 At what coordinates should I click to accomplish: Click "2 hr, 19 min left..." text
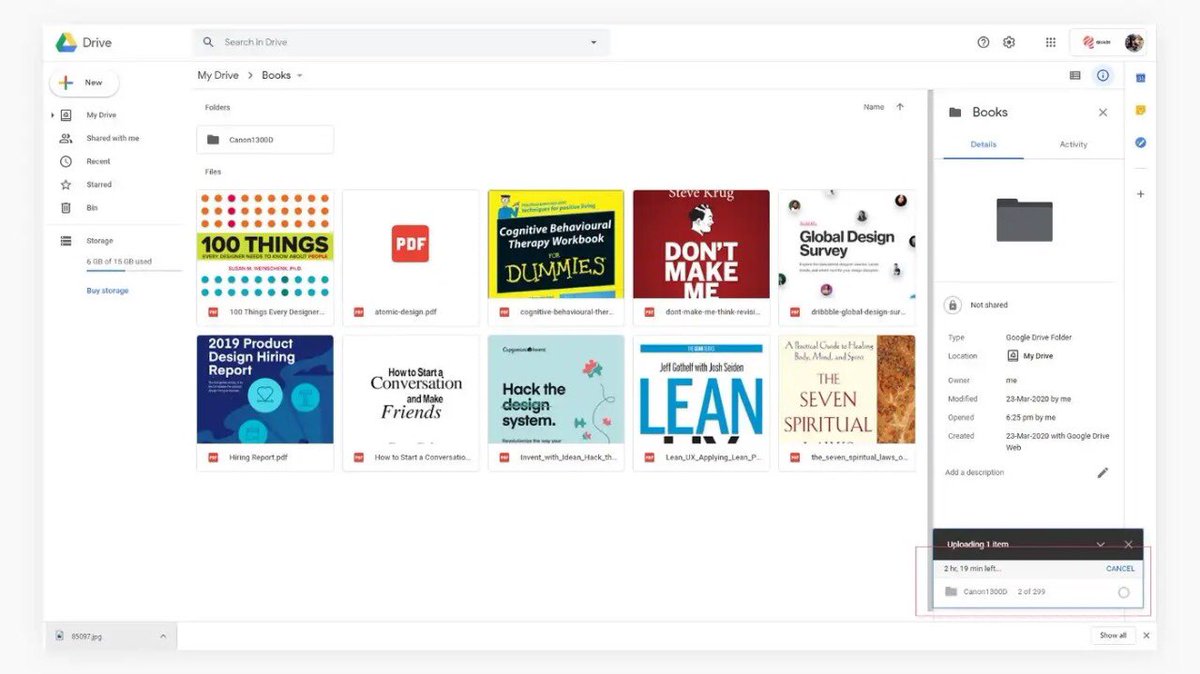(972, 569)
